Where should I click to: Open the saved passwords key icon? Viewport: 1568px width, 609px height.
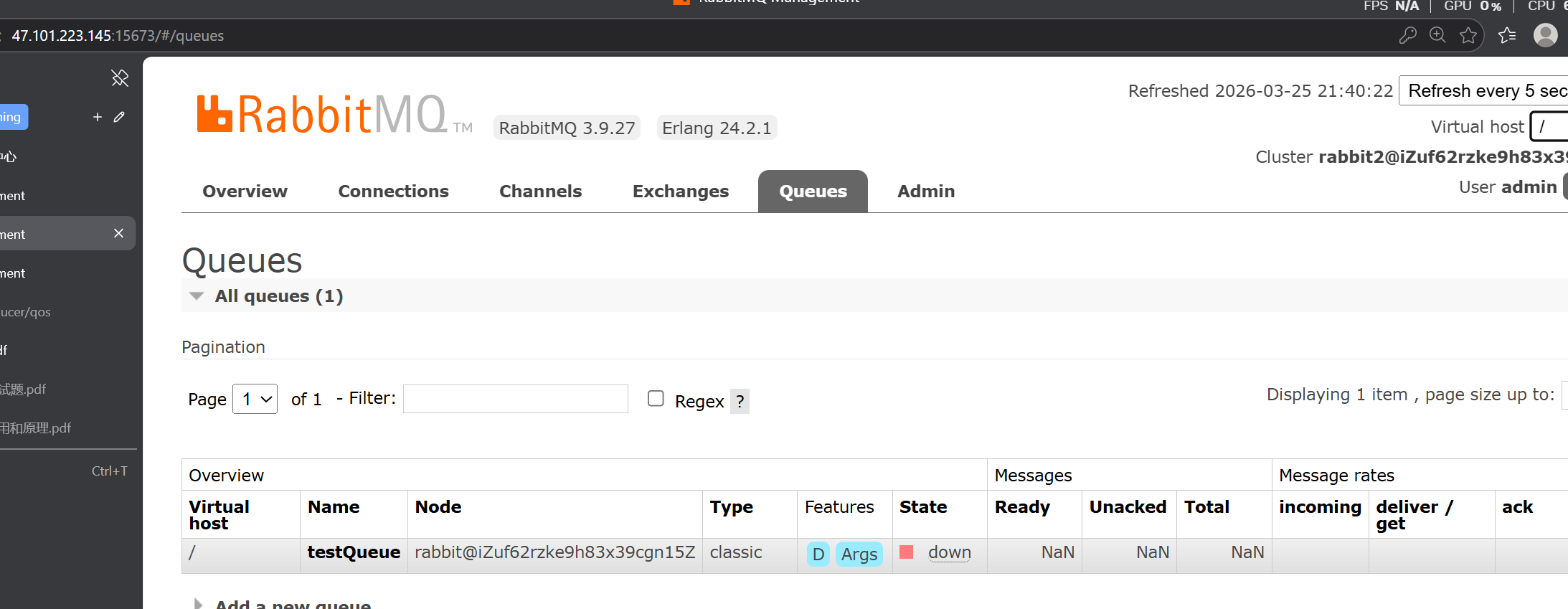tap(1407, 35)
